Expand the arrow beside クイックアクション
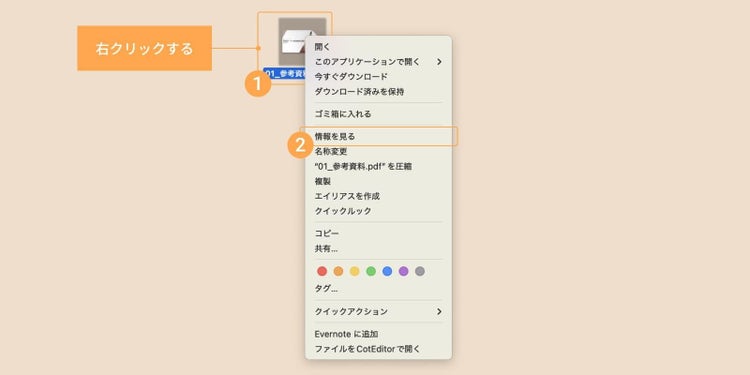750x375 pixels. pyautogui.click(x=439, y=311)
